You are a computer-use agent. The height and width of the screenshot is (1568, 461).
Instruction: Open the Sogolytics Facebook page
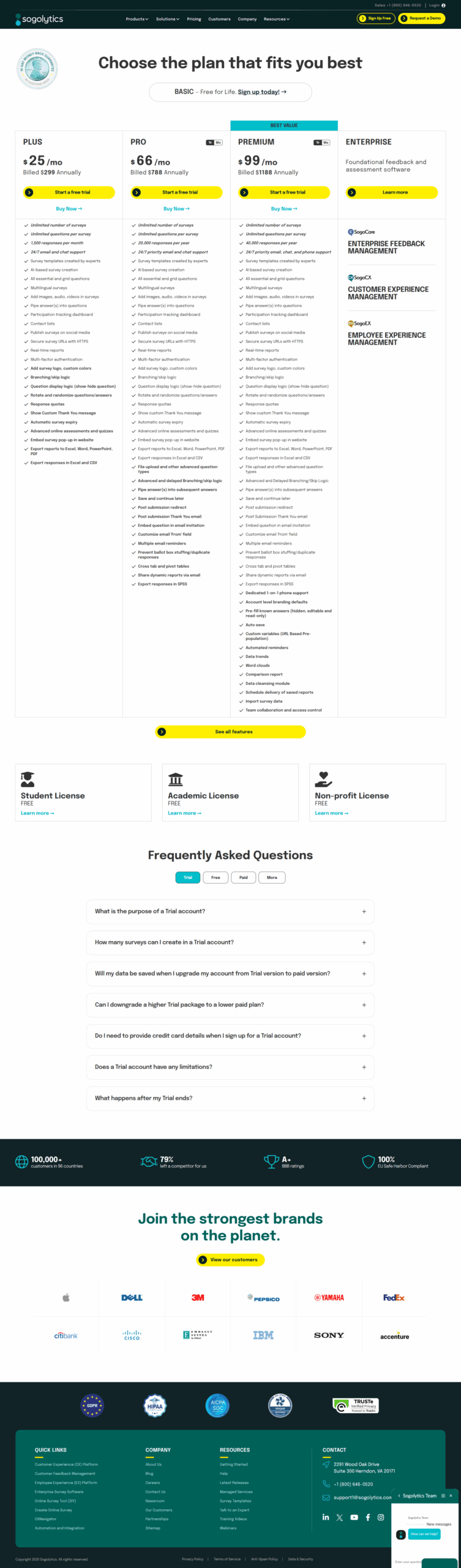pos(368,1517)
